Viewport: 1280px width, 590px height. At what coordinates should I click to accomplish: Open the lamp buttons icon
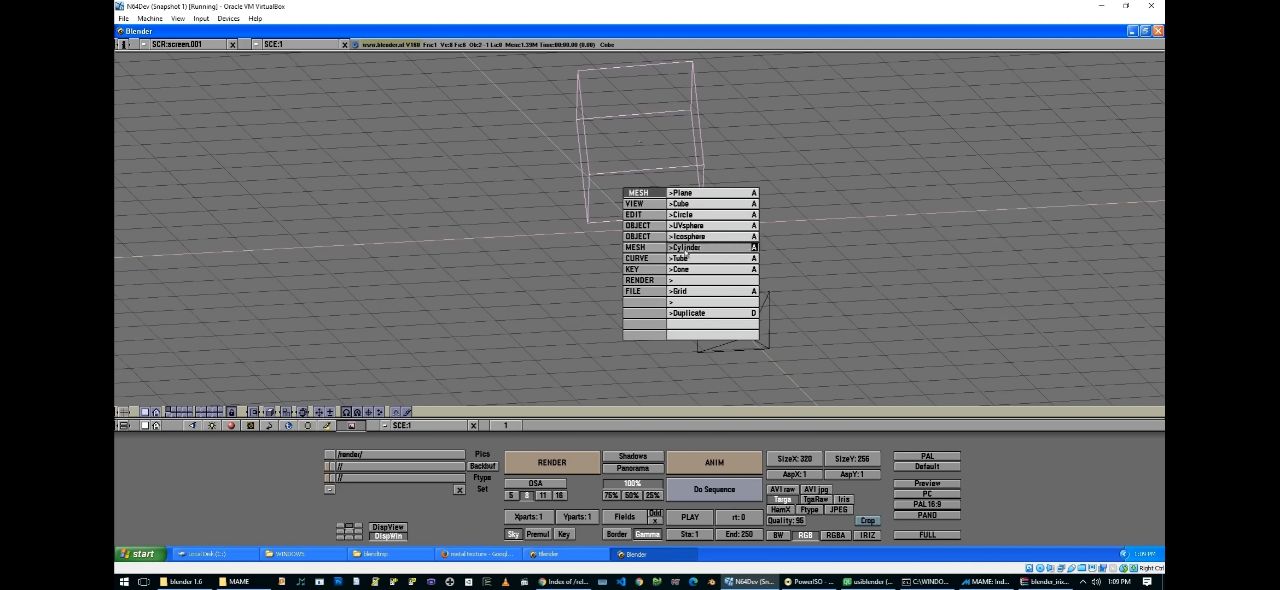click(212, 425)
